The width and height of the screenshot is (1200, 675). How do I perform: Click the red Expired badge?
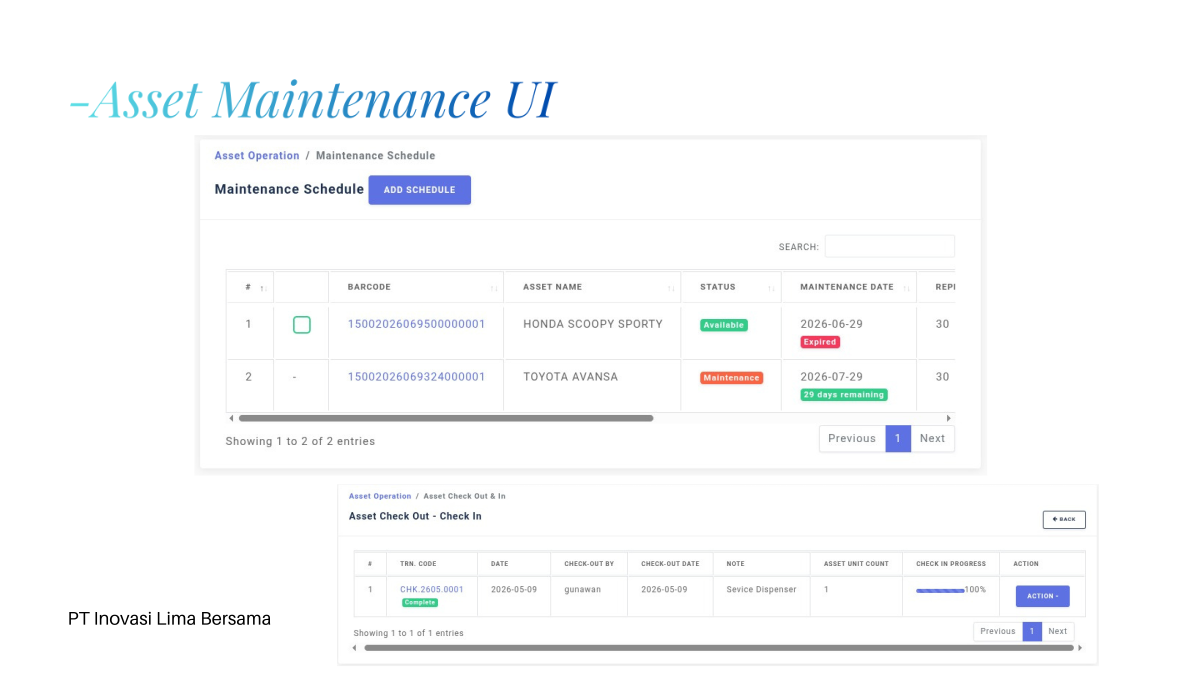click(820, 342)
